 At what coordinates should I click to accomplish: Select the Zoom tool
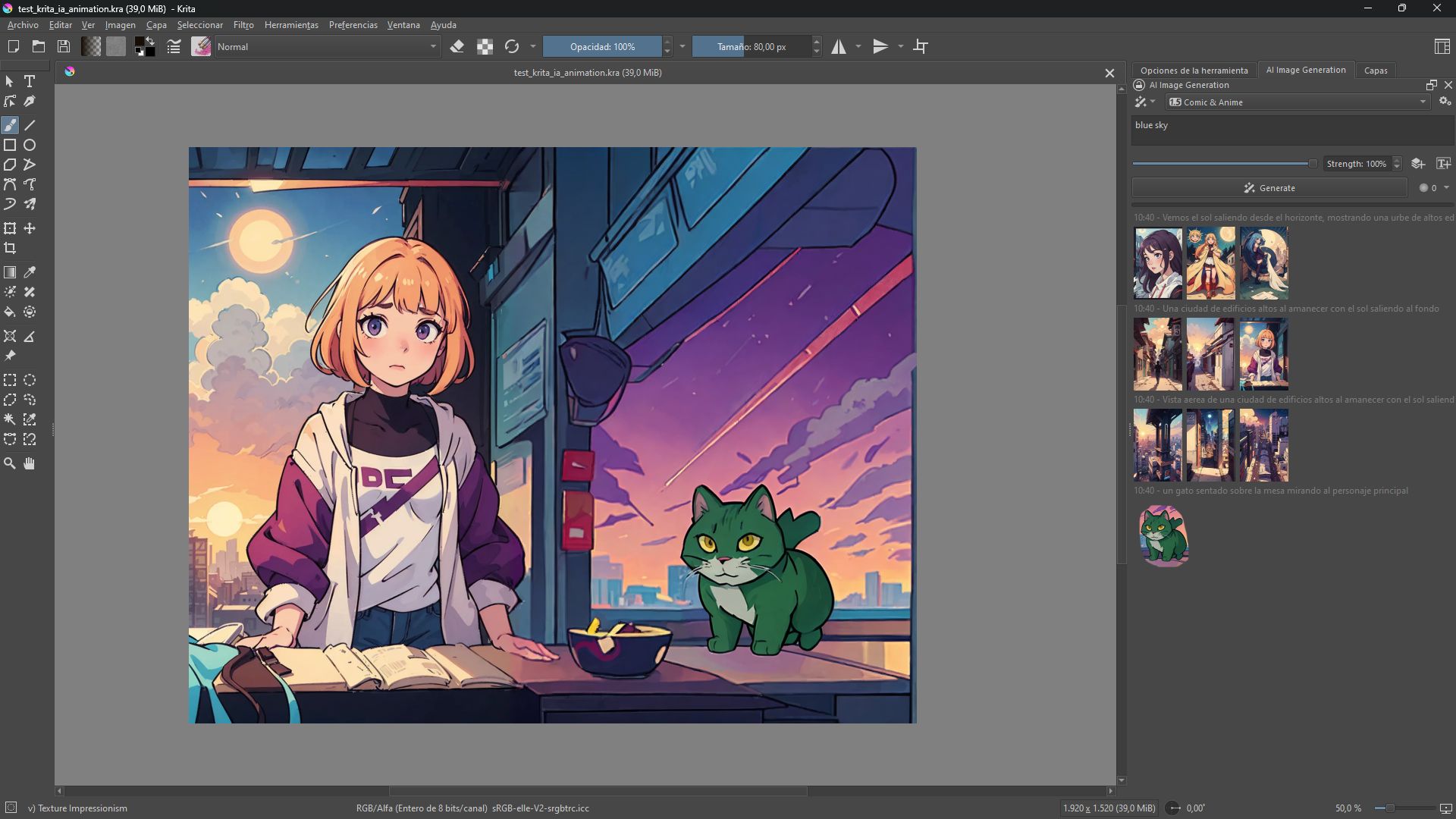coord(10,463)
